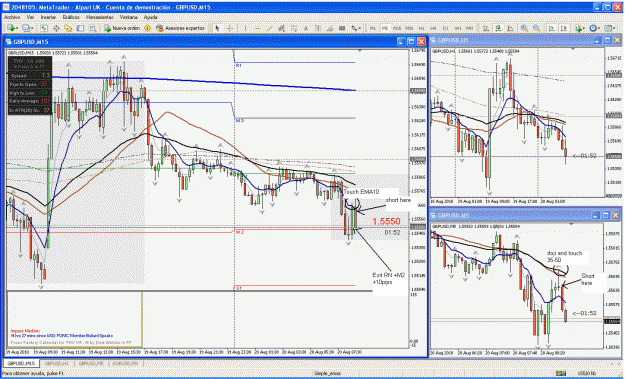Click the connection status bars indicator
This screenshot has width=625, height=379.
(561, 373)
